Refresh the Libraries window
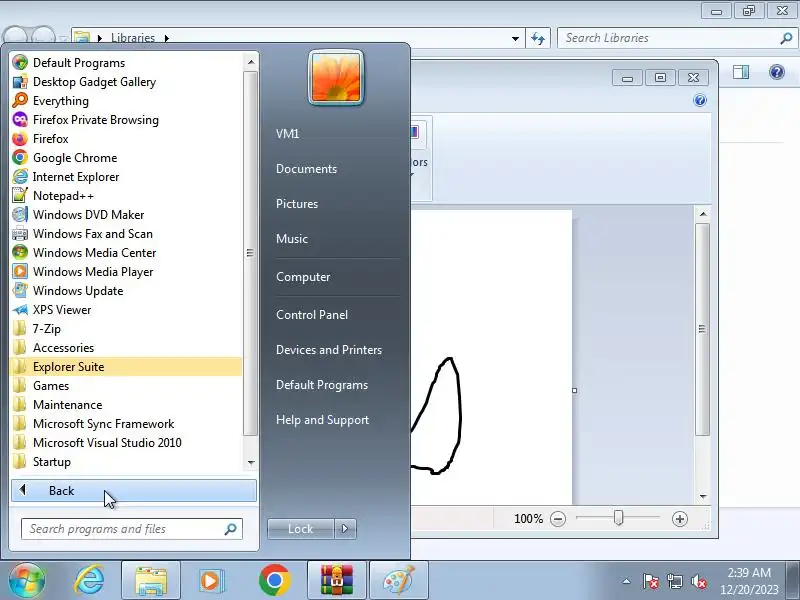Image resolution: width=800 pixels, height=600 pixels. tap(538, 39)
